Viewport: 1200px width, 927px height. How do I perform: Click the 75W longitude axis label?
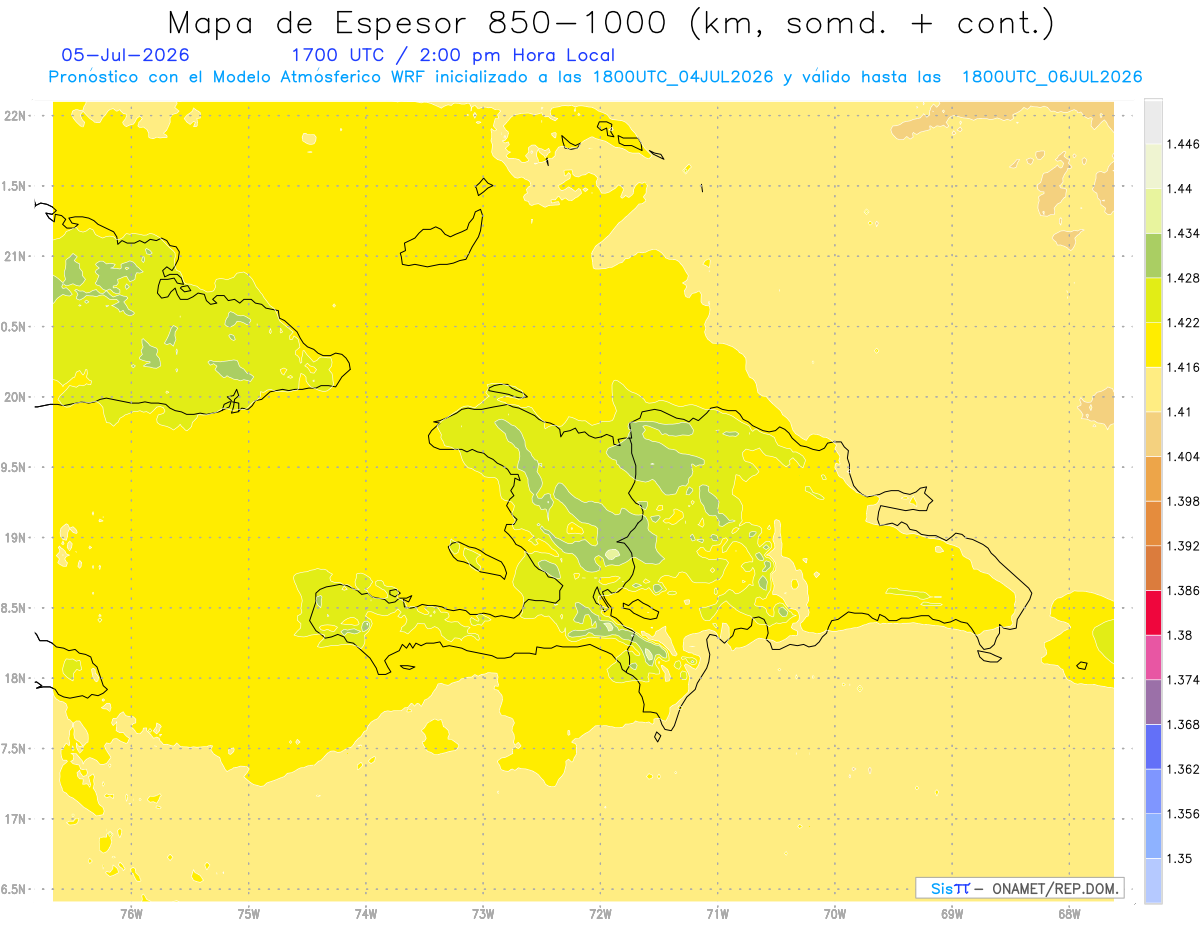coord(248,914)
